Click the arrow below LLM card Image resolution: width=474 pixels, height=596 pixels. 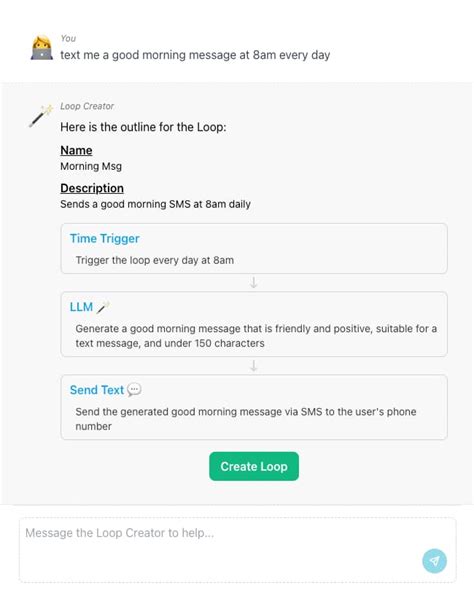click(254, 366)
